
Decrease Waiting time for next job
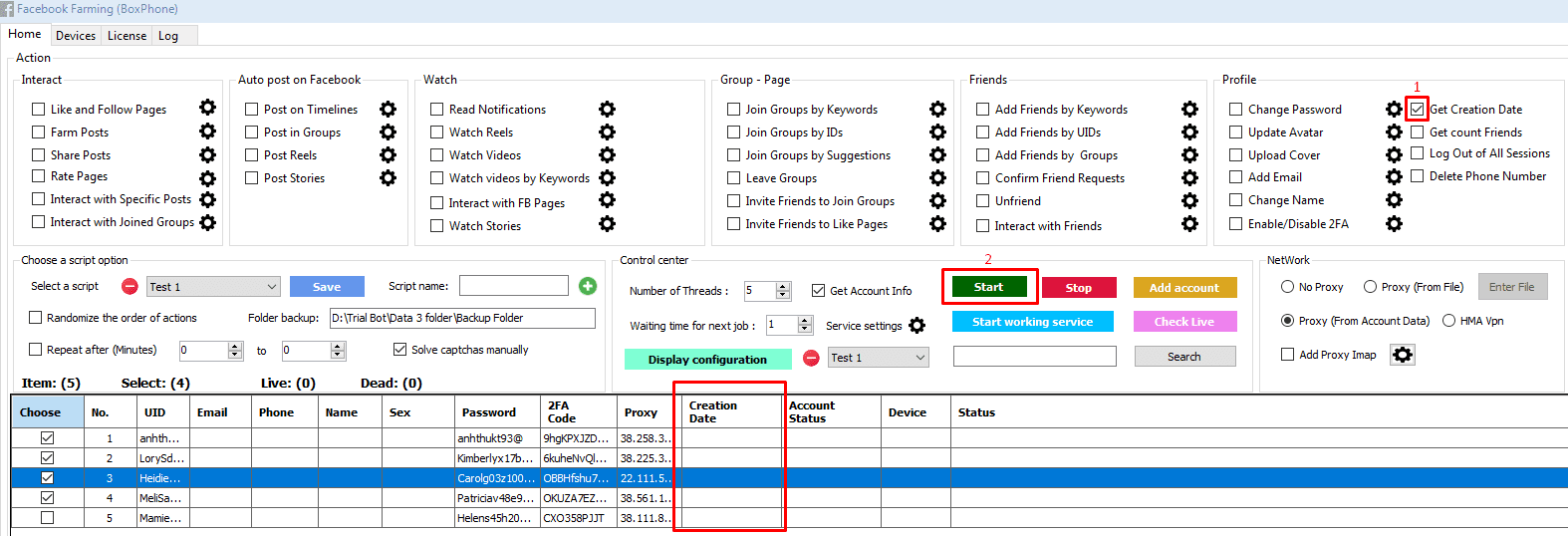805,330
